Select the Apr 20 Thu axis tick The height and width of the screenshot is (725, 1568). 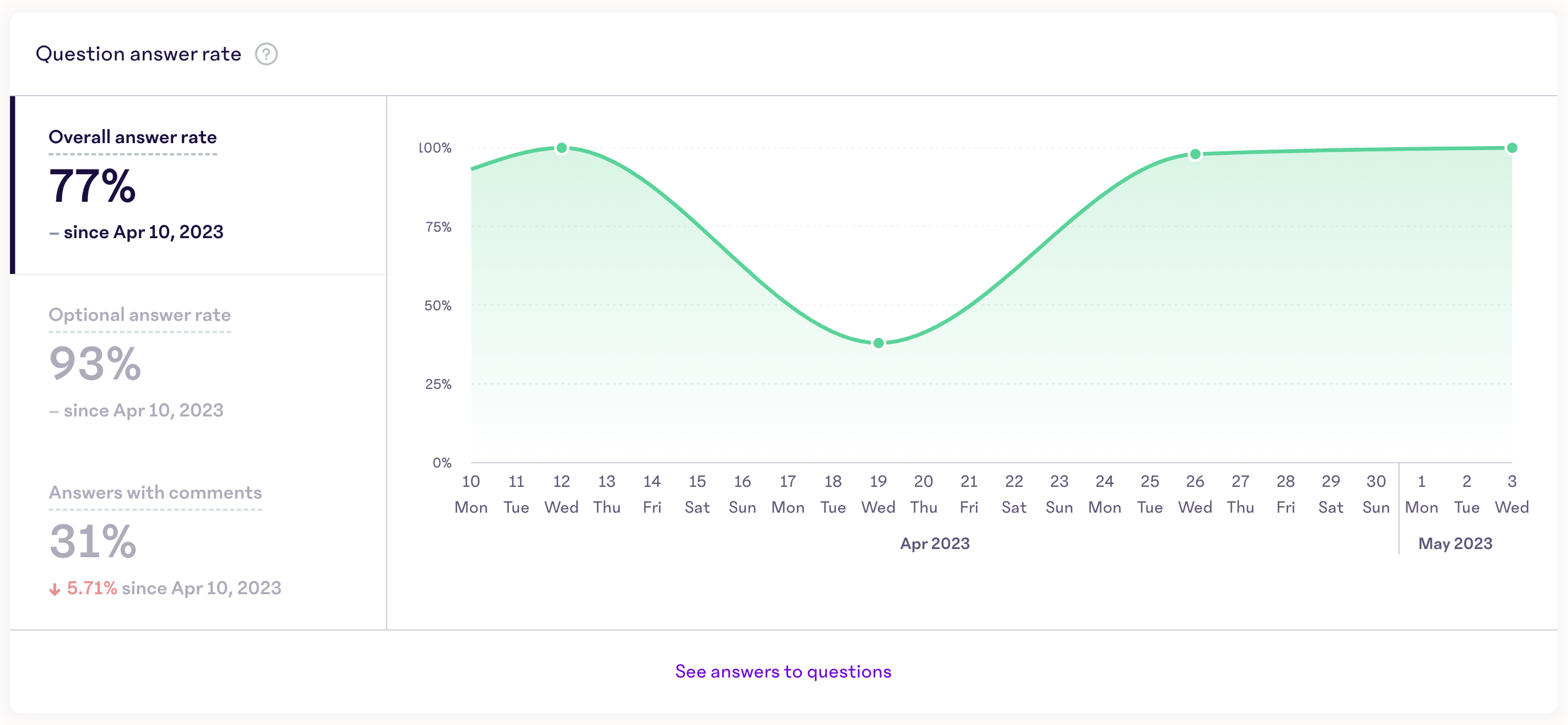pyautogui.click(x=924, y=494)
